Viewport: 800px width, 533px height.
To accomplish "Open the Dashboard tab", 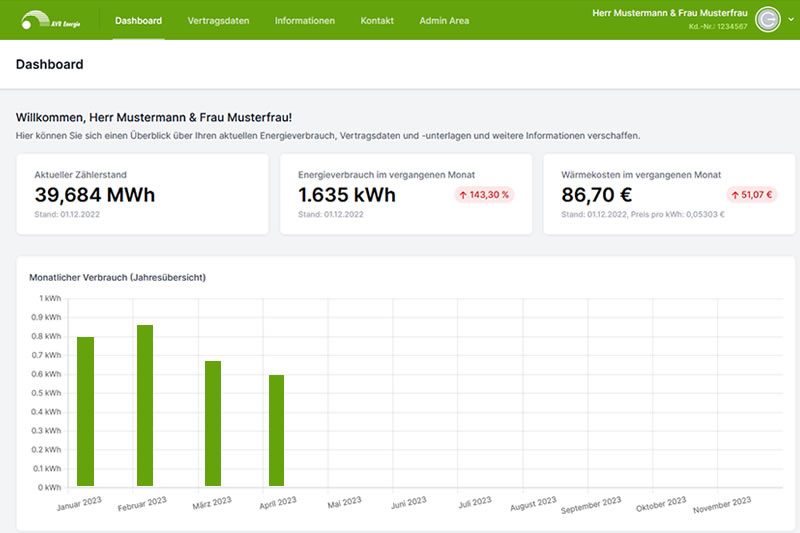I will pyautogui.click(x=138, y=21).
